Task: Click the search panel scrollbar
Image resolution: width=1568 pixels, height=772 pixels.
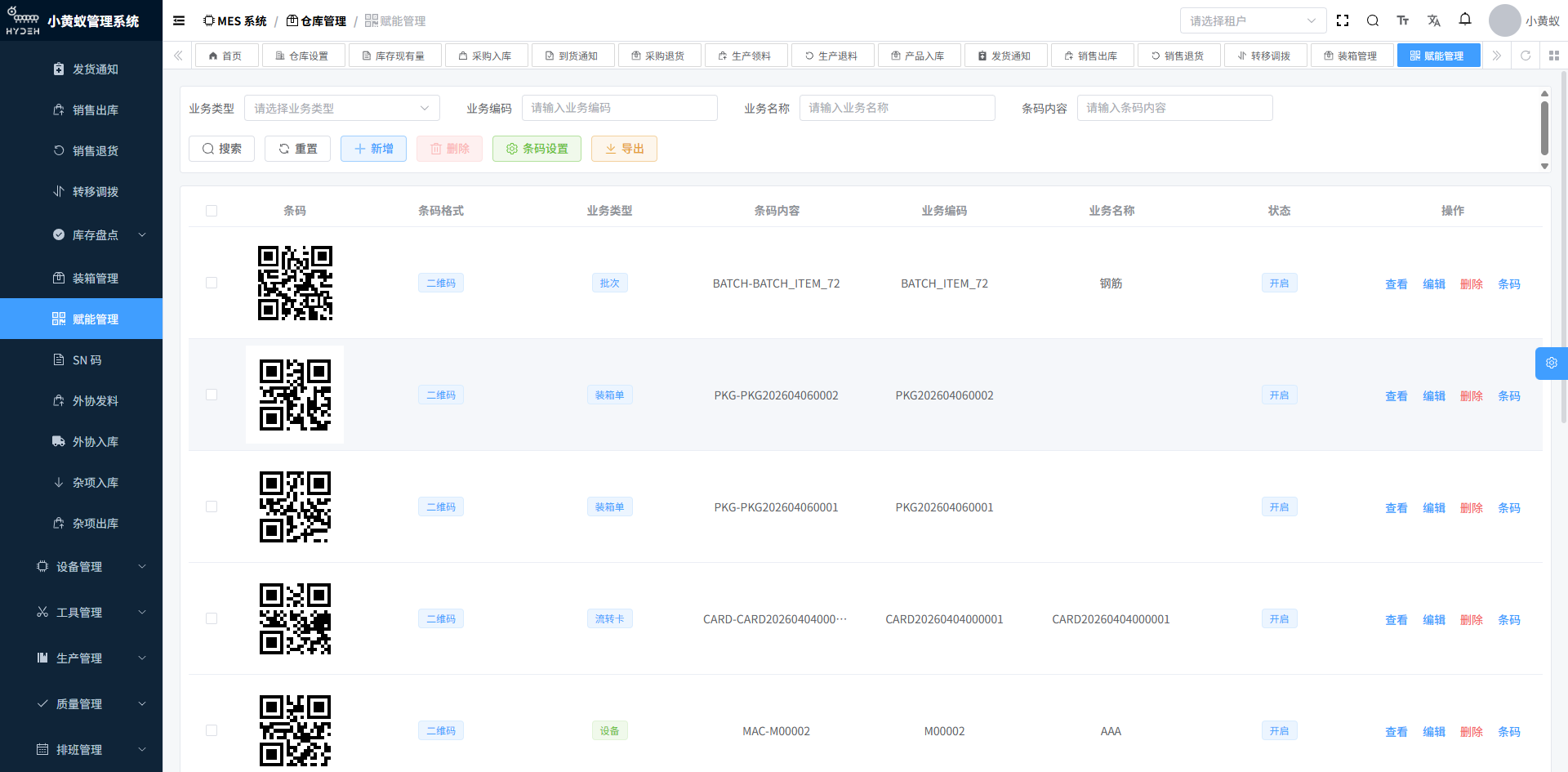Action: pos(1544,129)
